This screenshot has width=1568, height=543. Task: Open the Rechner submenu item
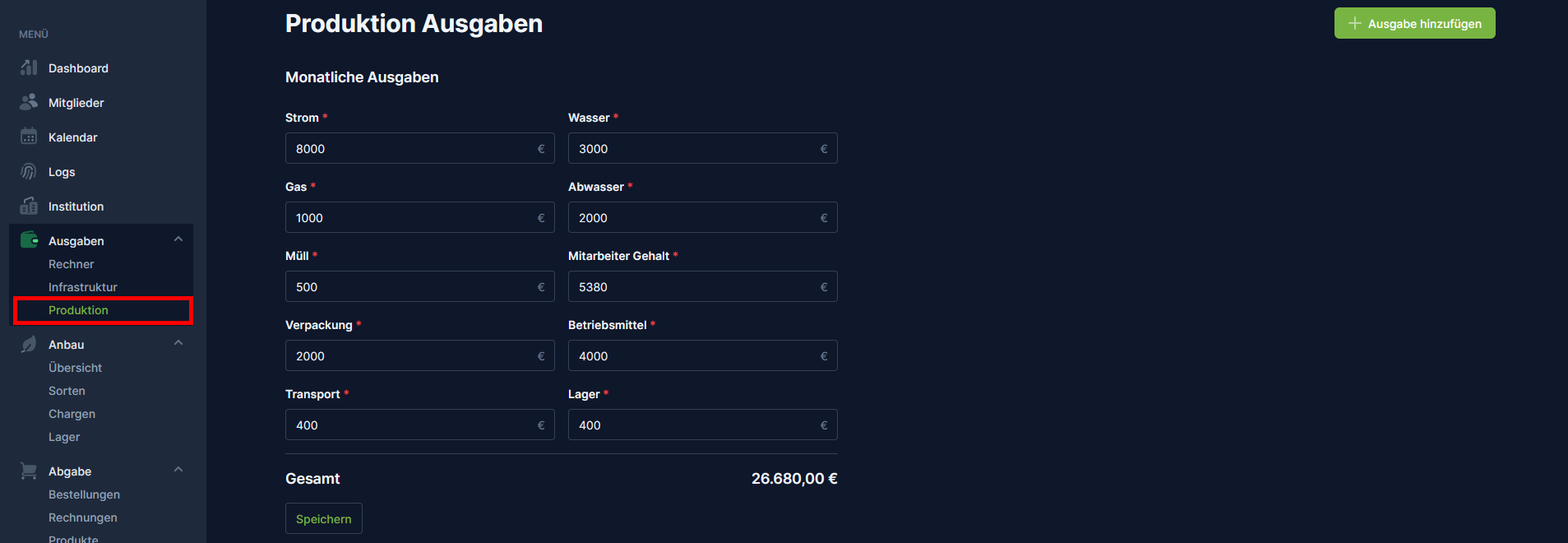pos(72,264)
